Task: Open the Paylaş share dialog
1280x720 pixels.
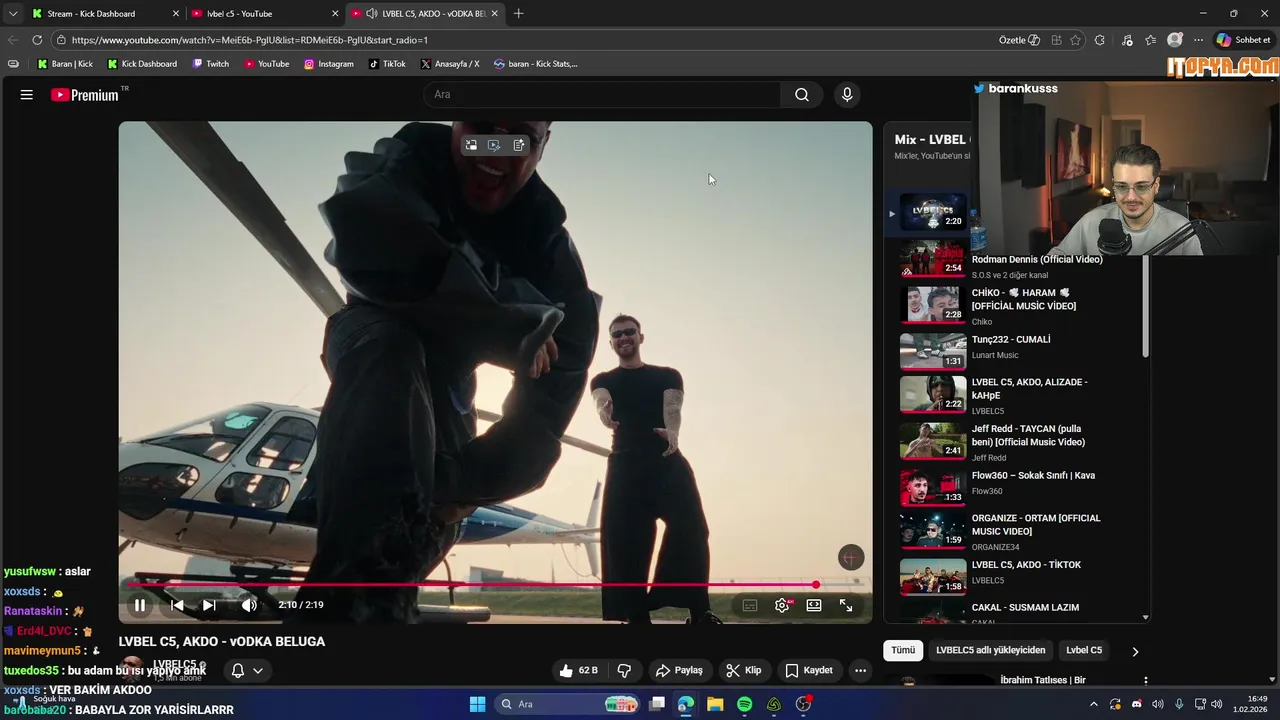Action: coord(679,670)
